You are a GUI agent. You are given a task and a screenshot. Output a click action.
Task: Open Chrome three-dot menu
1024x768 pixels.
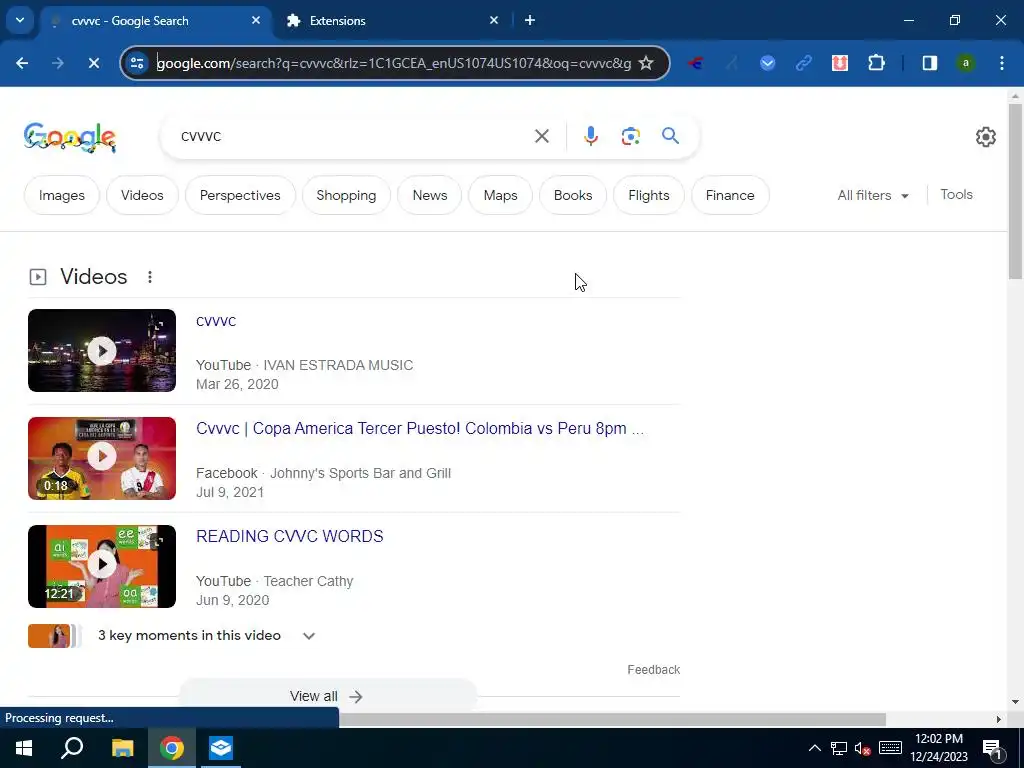coord(1002,63)
